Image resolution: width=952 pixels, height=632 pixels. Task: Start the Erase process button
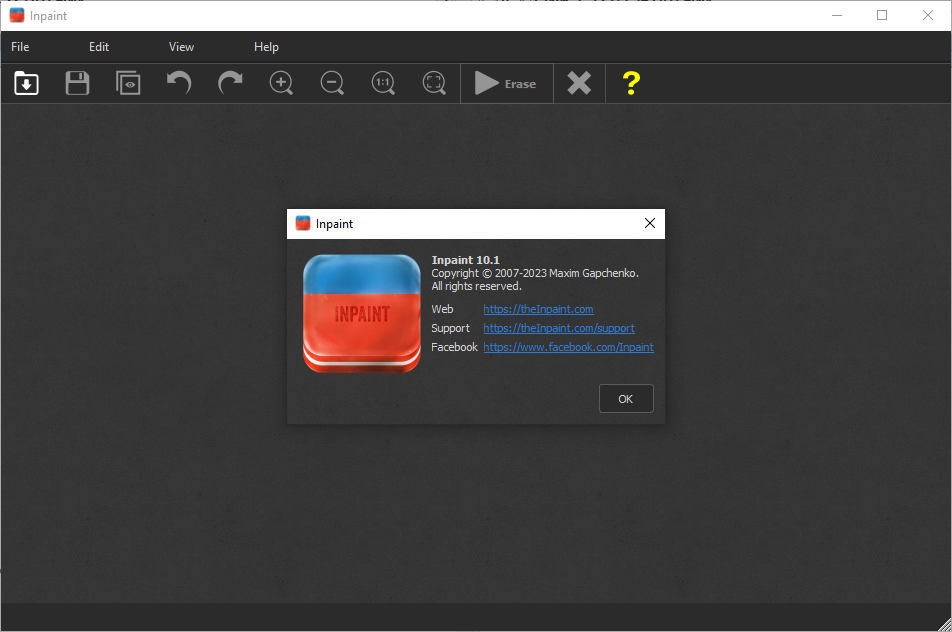506,83
